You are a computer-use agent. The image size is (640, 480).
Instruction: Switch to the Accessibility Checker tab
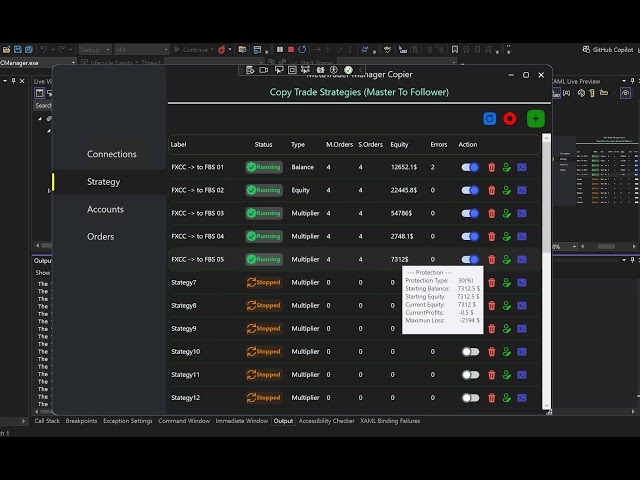click(x=327, y=421)
